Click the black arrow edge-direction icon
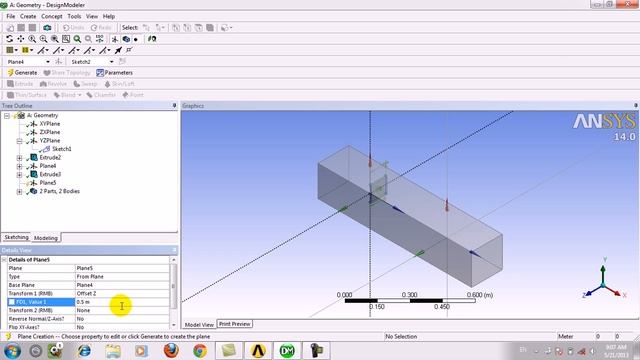This screenshot has width=640, height=360. point(118,50)
